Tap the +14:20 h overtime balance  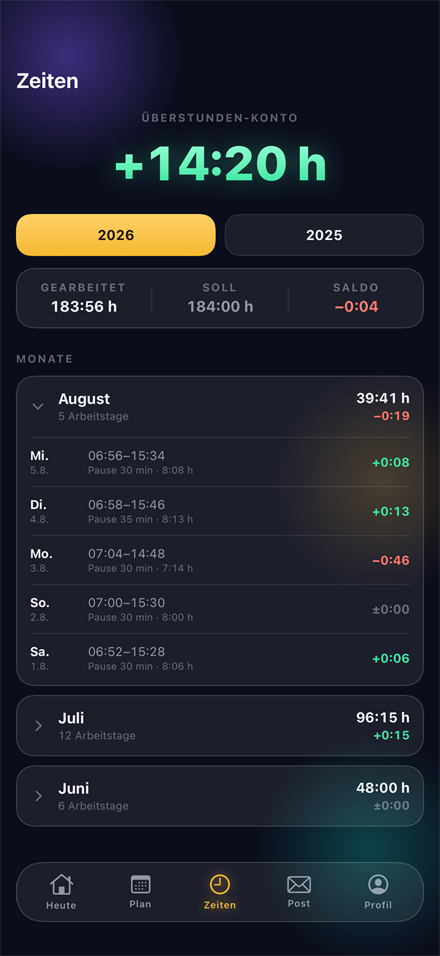tap(221, 165)
